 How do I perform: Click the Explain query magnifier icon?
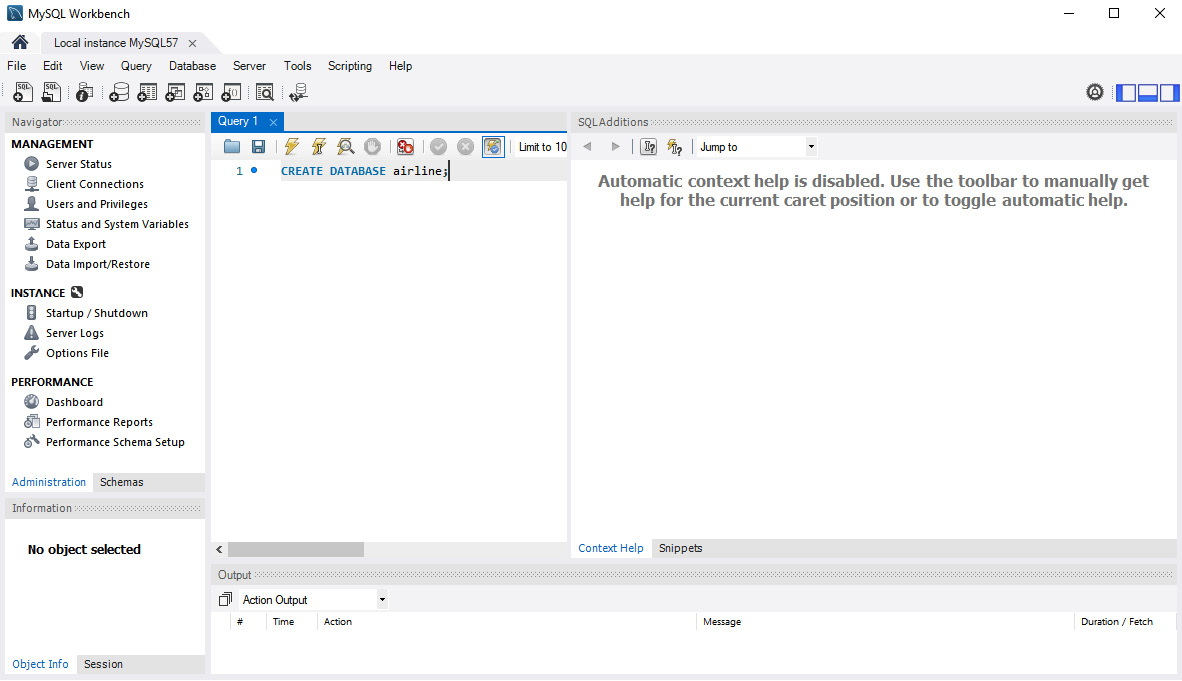coord(345,147)
